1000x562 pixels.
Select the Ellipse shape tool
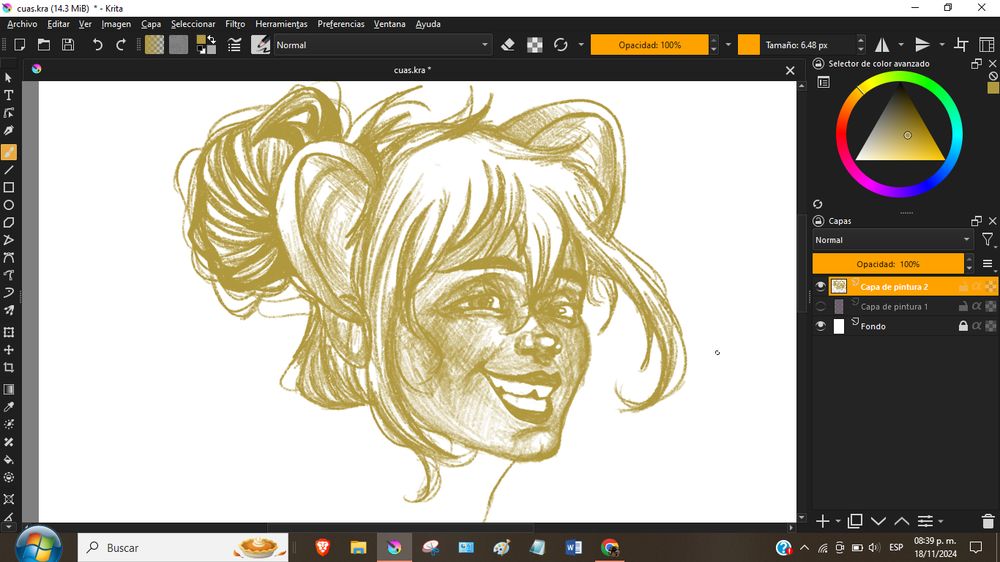point(9,205)
